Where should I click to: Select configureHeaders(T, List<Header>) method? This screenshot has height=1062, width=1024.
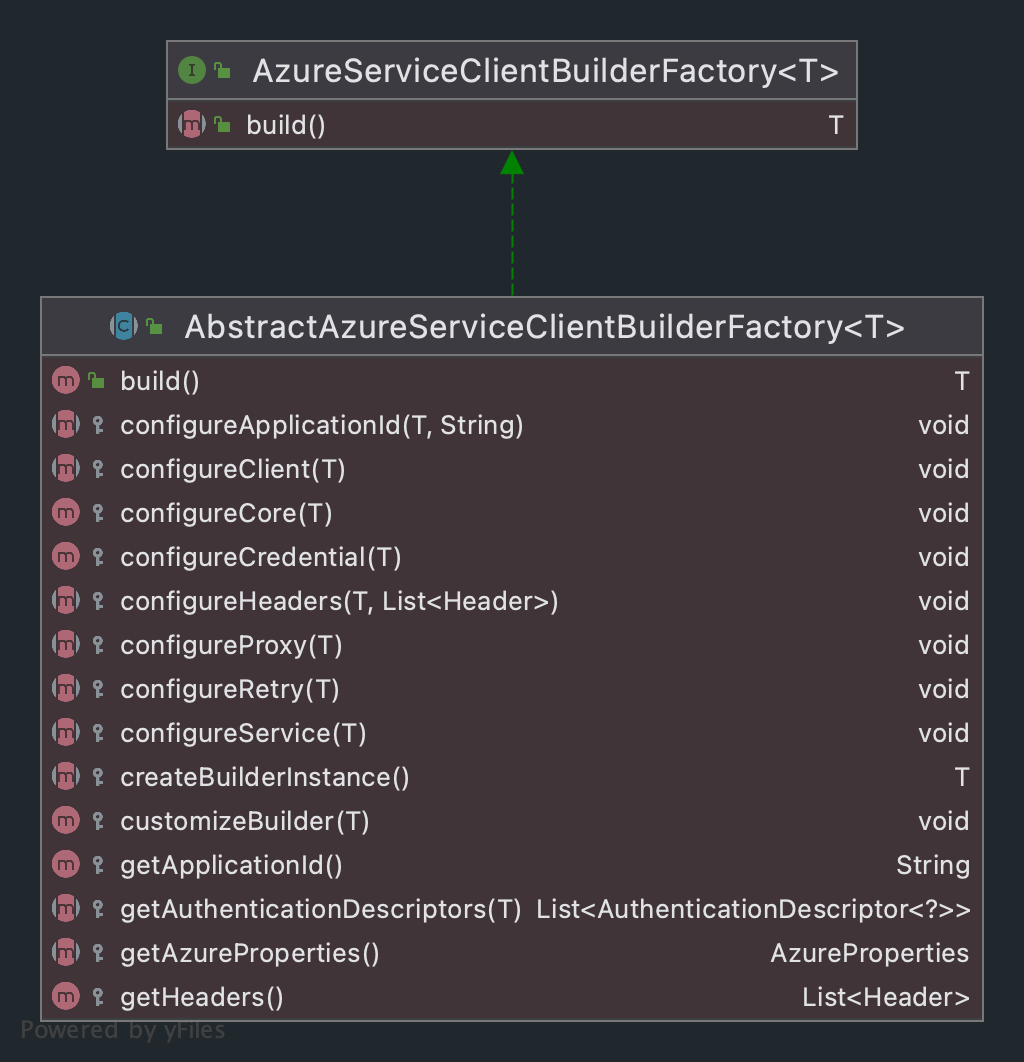pos(339,601)
